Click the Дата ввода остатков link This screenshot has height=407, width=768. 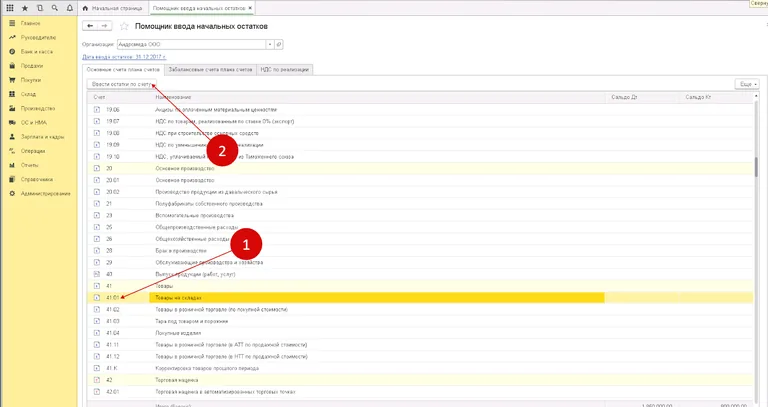coord(122,57)
